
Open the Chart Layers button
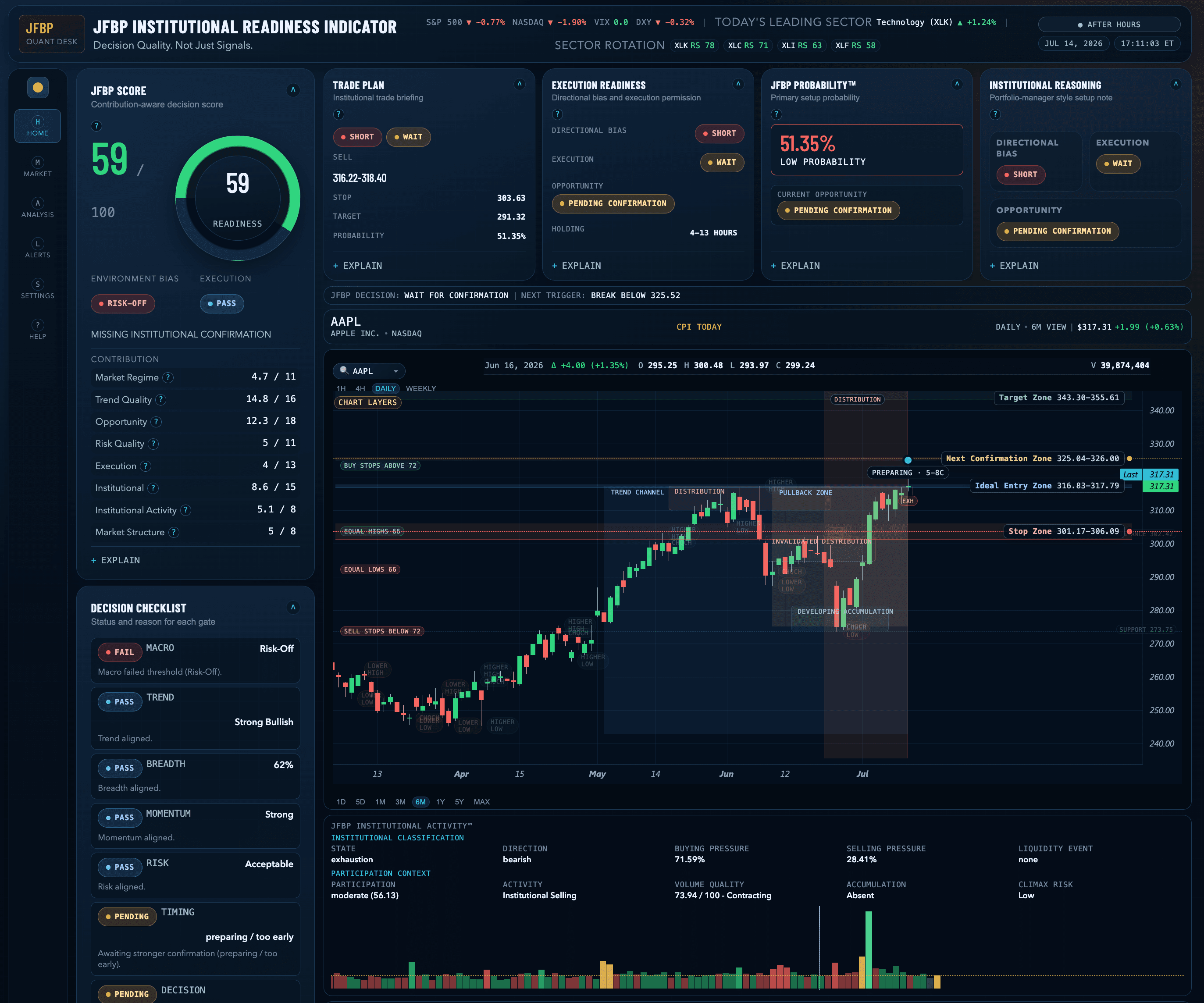pos(367,402)
